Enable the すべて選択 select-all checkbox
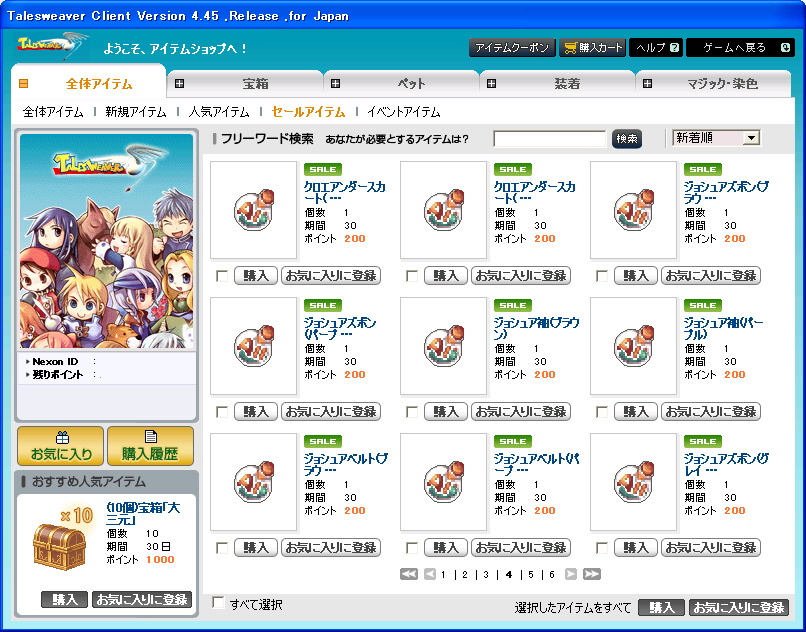The width and height of the screenshot is (806, 632). click(218, 603)
